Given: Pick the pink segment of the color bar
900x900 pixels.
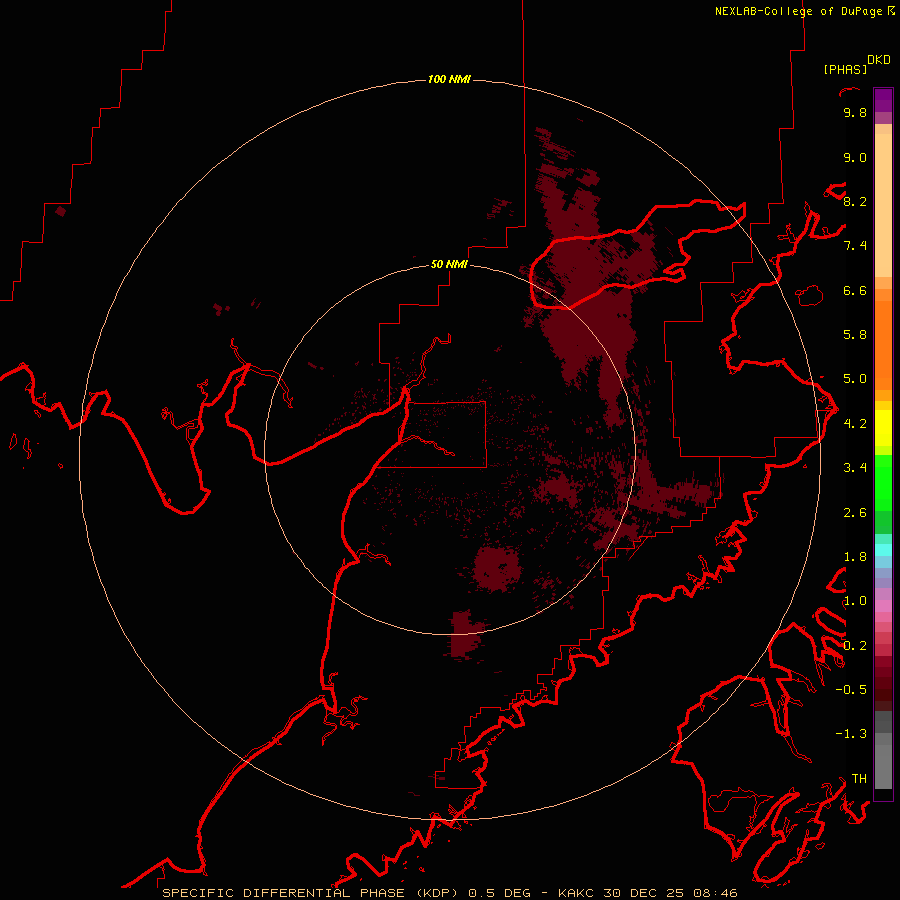Looking at the screenshot, I should point(883,606).
